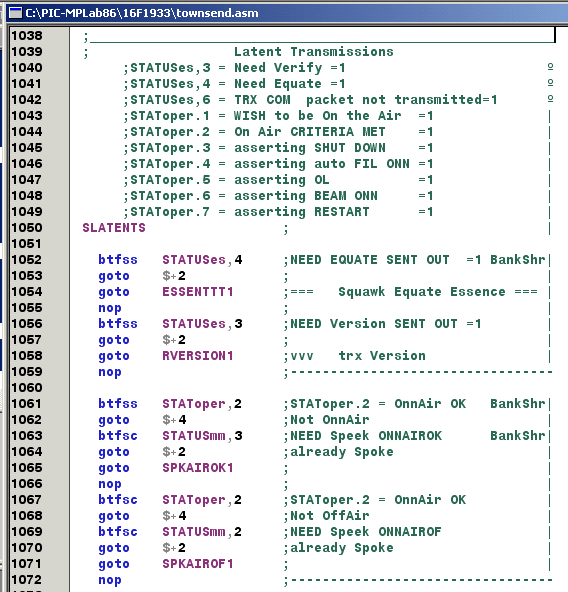This screenshot has height=592, width=568.
Task: Click operand STATUSmm,3
Action: [202, 436]
